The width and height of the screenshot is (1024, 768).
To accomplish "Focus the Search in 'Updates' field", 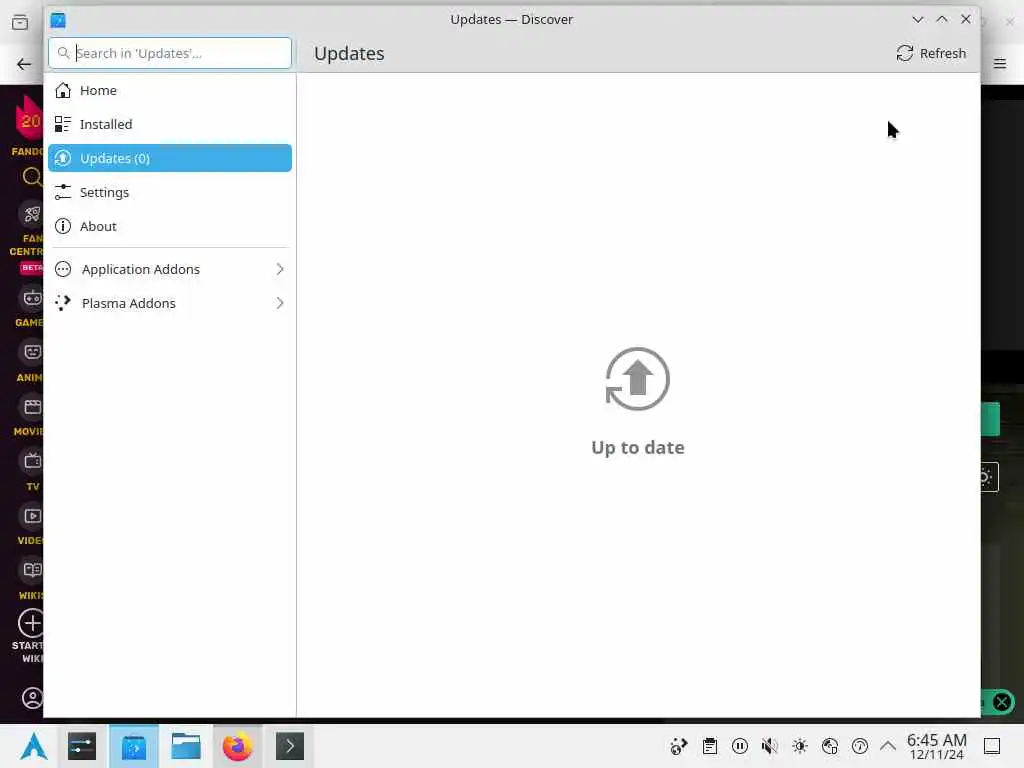I will (x=170, y=53).
